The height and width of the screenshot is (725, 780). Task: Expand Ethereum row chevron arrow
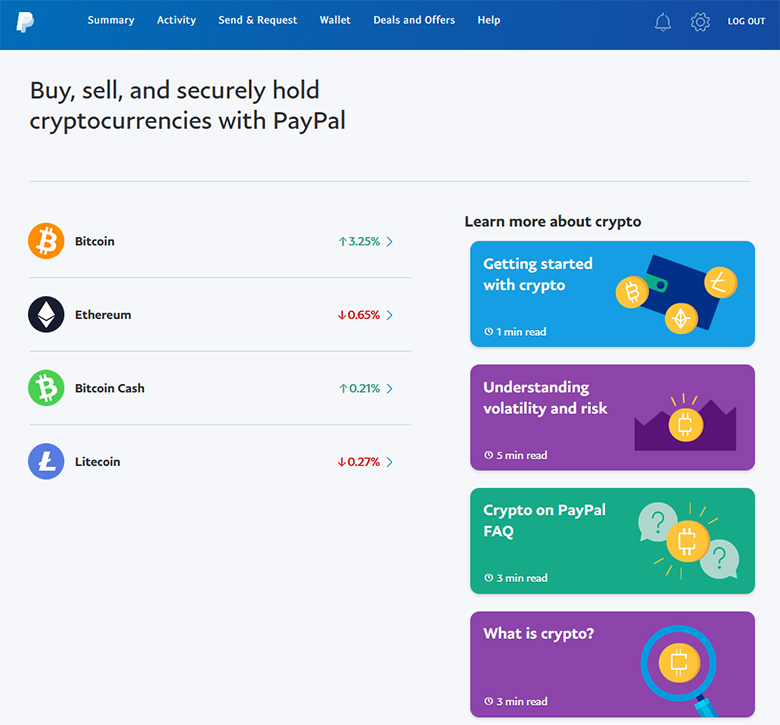[x=390, y=315]
